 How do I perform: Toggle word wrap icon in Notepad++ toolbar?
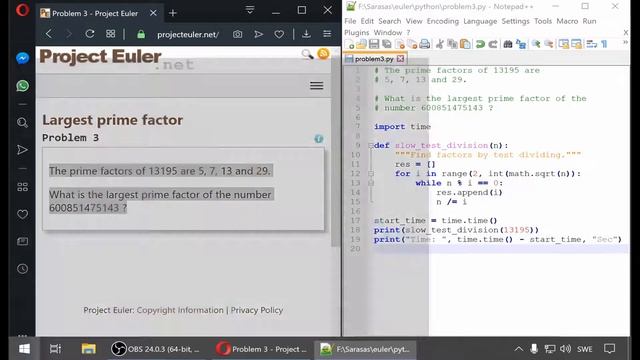click(591, 44)
